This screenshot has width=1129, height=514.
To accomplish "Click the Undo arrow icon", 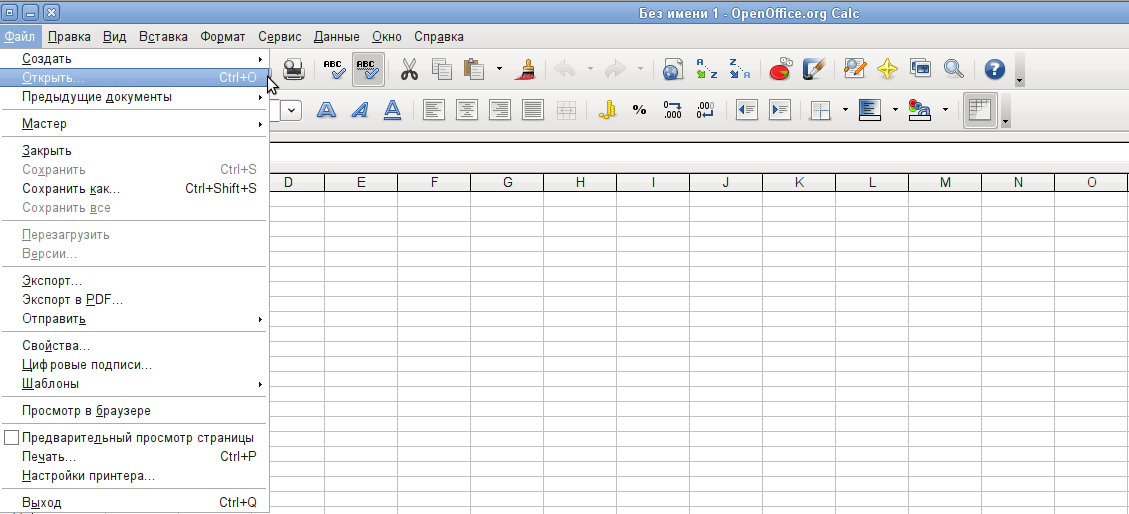I will coord(564,69).
